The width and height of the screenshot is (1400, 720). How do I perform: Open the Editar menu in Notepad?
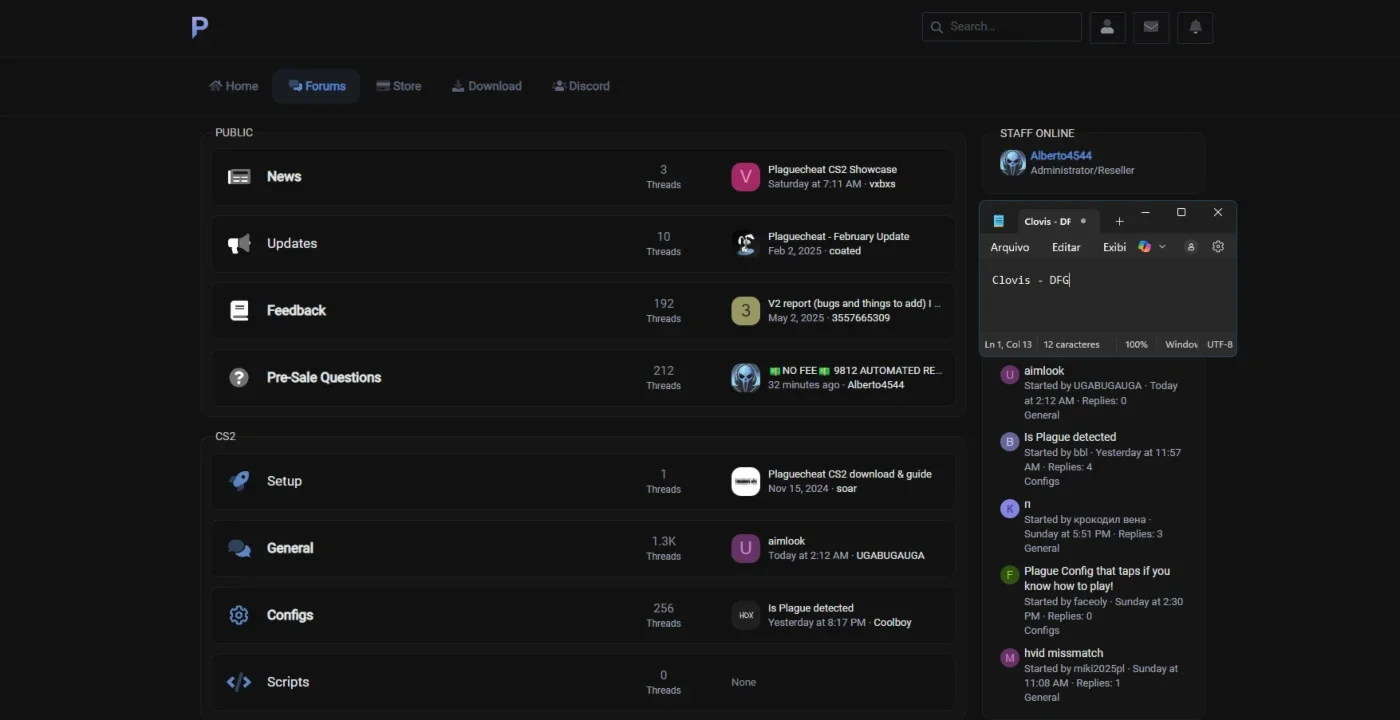point(1066,247)
